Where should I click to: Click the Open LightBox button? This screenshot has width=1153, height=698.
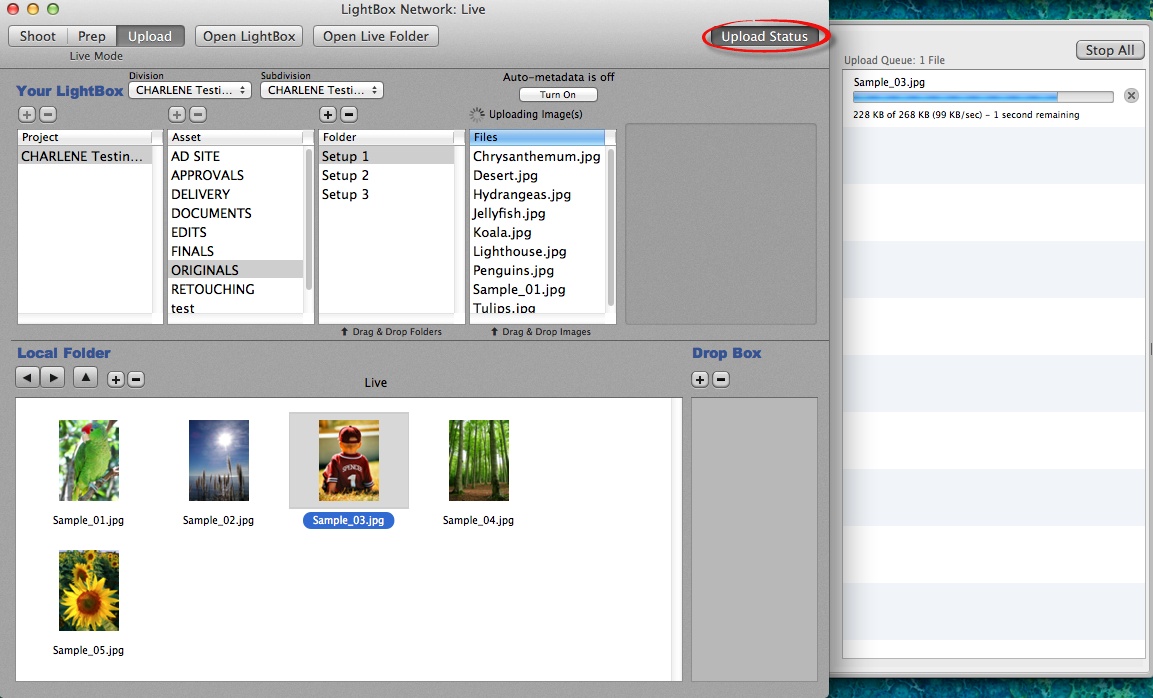coord(249,37)
